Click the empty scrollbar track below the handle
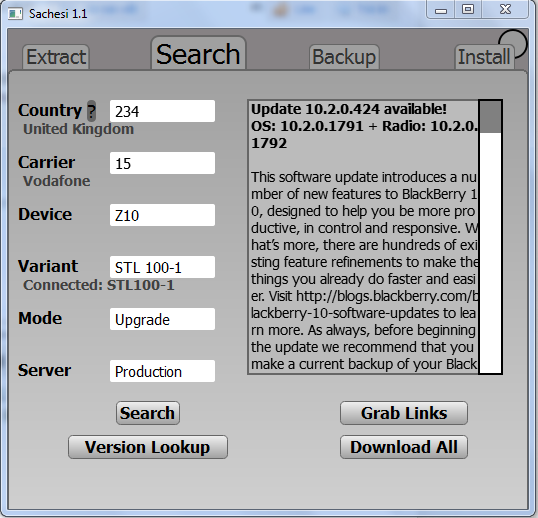The width and height of the screenshot is (538, 518). [490, 252]
